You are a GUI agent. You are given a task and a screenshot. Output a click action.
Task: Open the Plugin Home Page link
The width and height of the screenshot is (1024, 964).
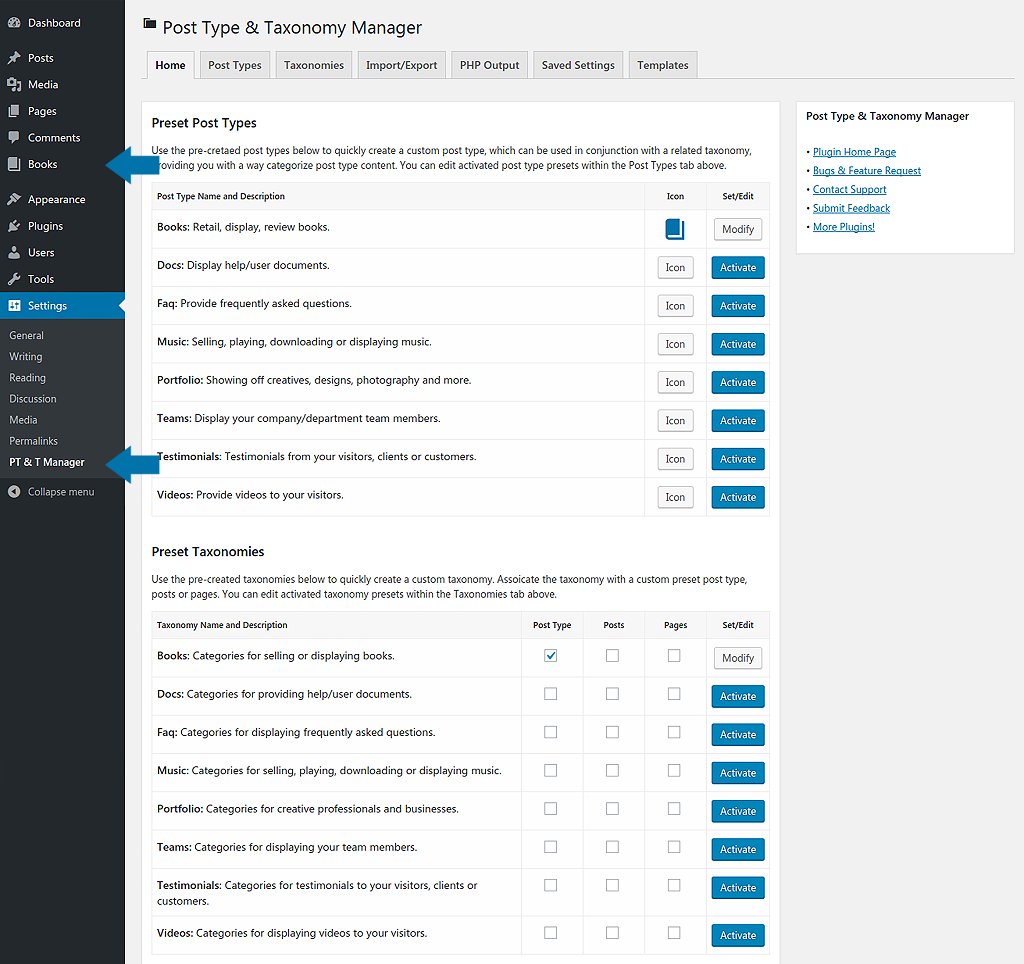point(854,152)
